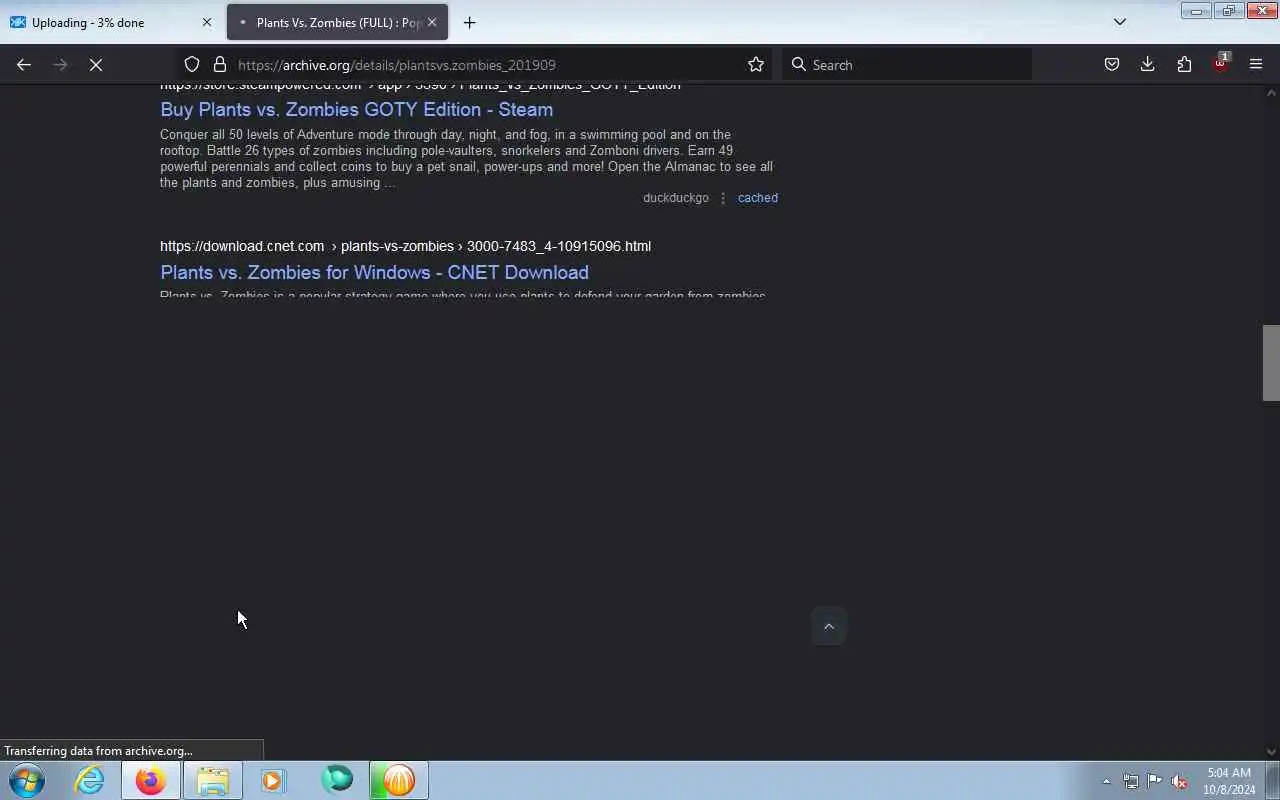Open the taskbar clock and date

(1229, 781)
